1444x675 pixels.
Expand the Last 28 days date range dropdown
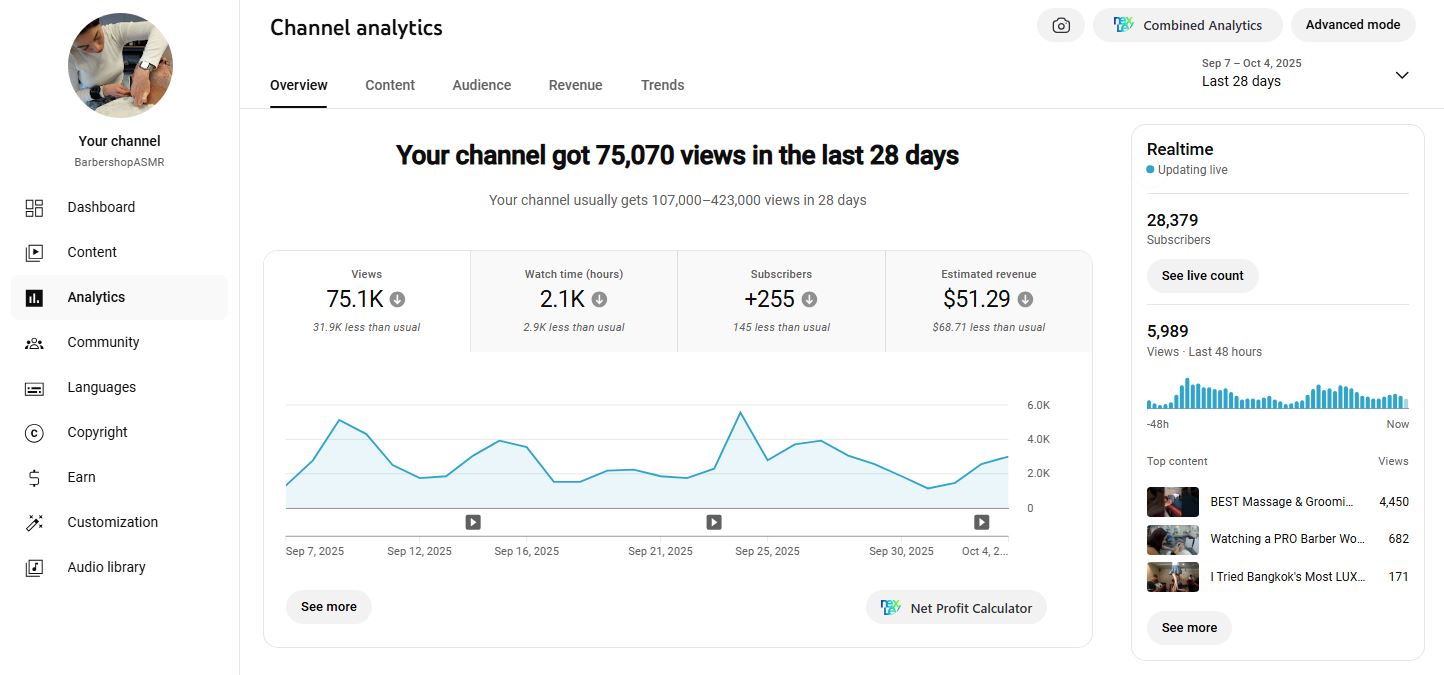click(x=1401, y=75)
